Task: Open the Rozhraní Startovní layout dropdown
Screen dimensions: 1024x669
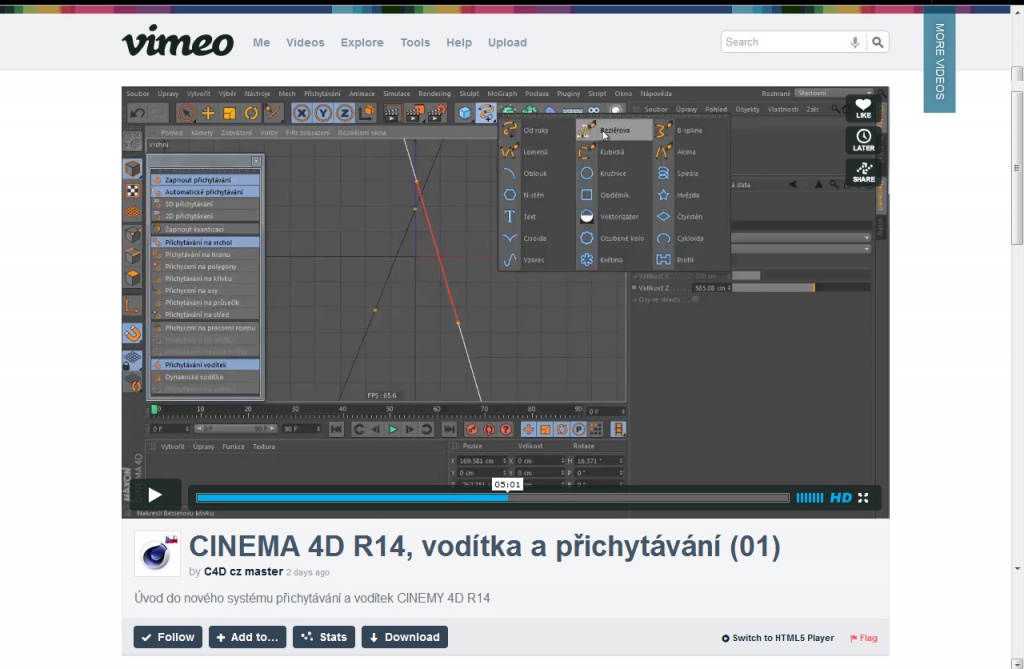Action: (834, 93)
